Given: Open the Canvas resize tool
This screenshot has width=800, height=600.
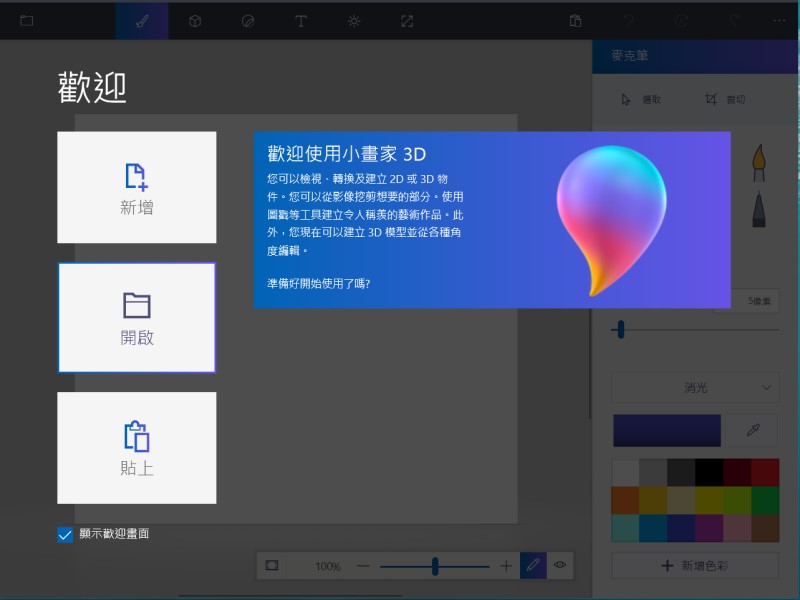Looking at the screenshot, I should pyautogui.click(x=407, y=21).
